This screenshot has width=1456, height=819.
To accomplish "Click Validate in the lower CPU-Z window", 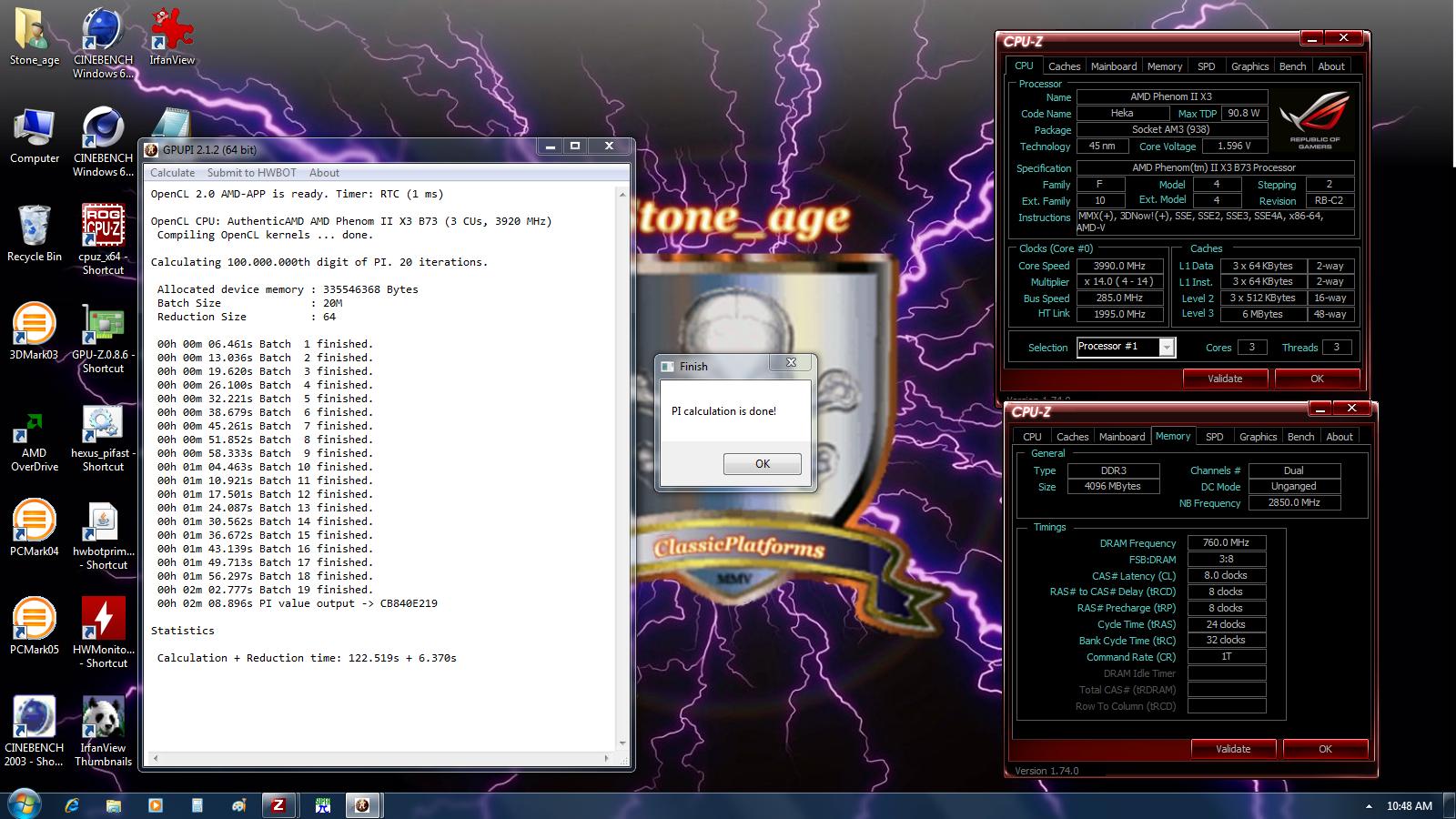I will [x=1233, y=749].
